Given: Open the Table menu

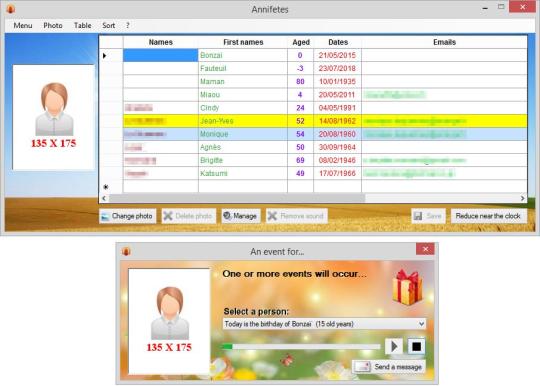Looking at the screenshot, I should coord(82,25).
